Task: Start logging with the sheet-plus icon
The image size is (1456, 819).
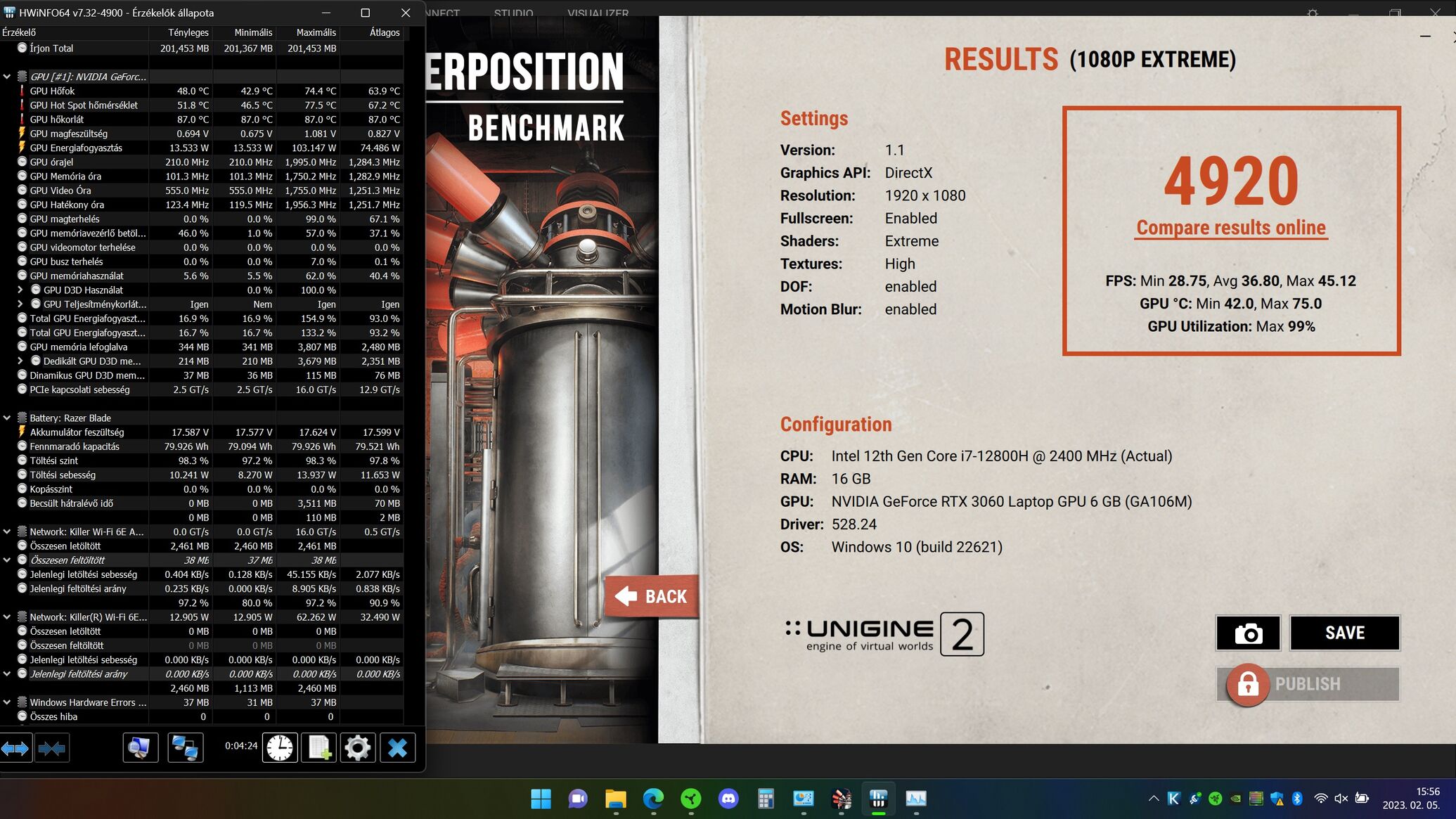Action: (319, 747)
